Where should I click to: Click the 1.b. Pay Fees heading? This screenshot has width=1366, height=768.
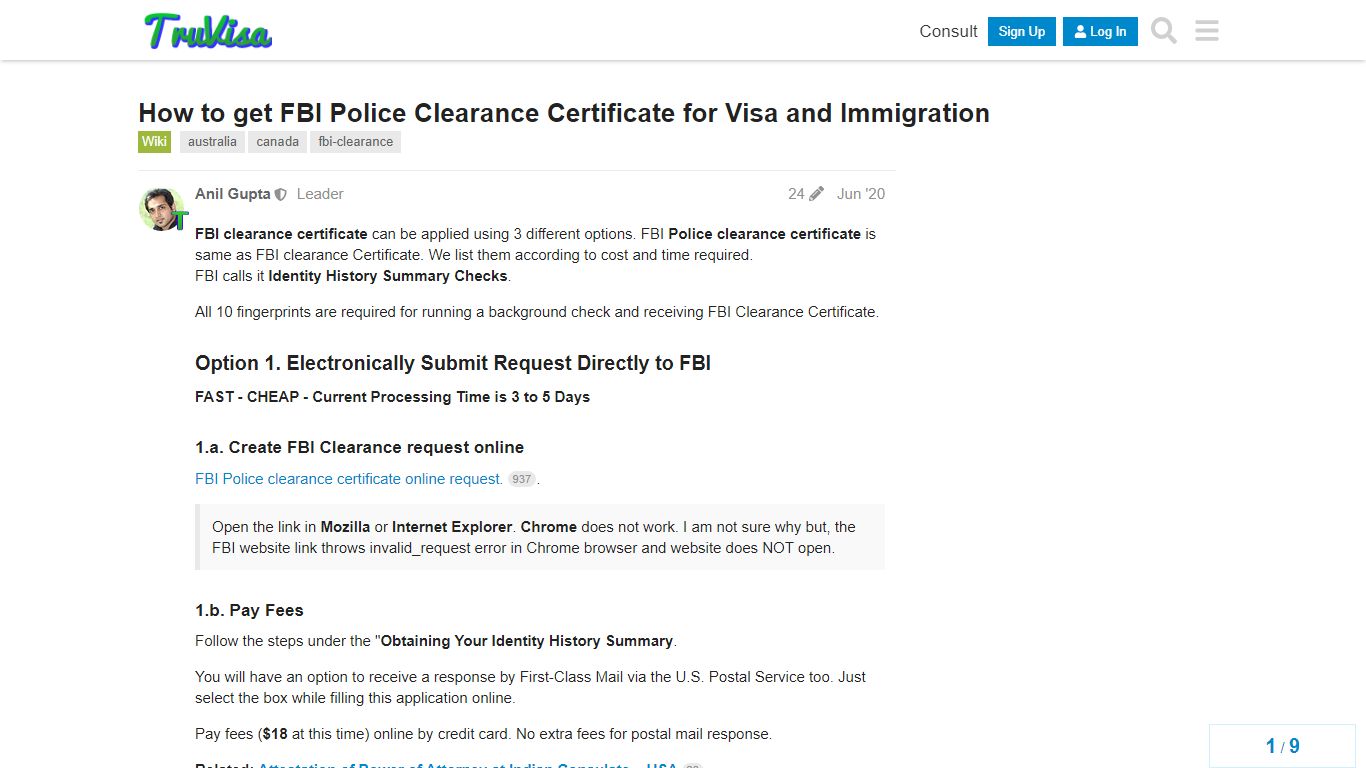(249, 610)
